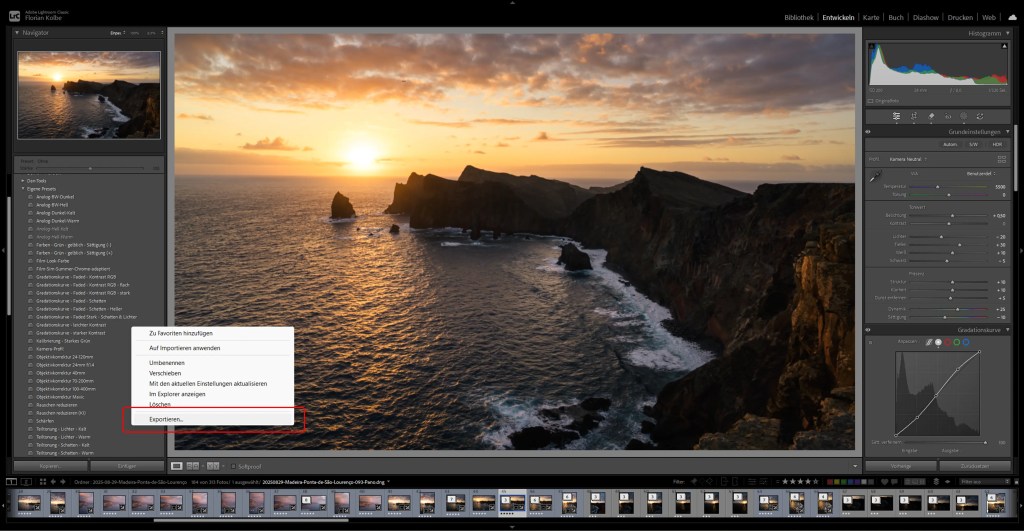
Task: Enable the Softproof checkbox
Action: (x=233, y=466)
